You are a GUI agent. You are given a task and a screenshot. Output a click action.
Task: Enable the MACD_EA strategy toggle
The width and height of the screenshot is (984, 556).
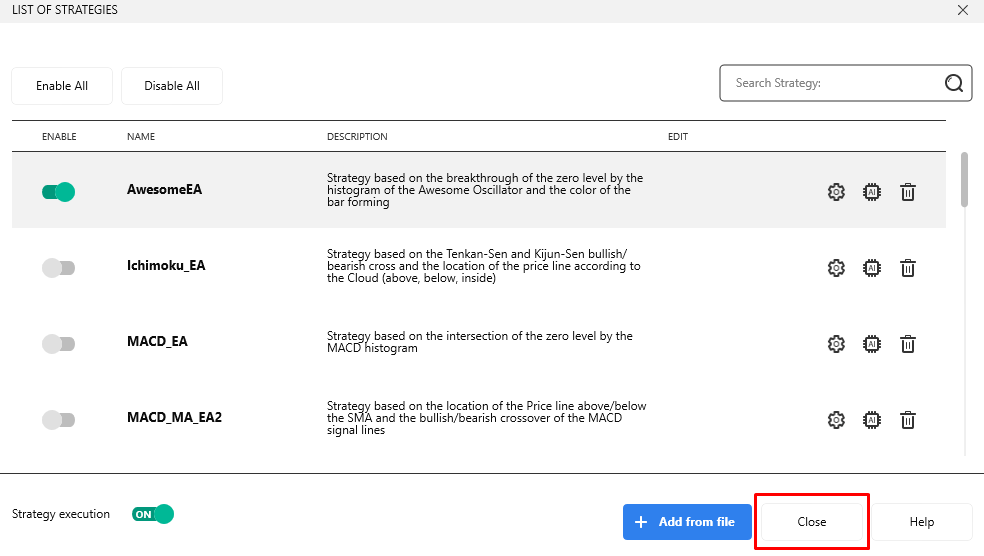click(x=58, y=344)
